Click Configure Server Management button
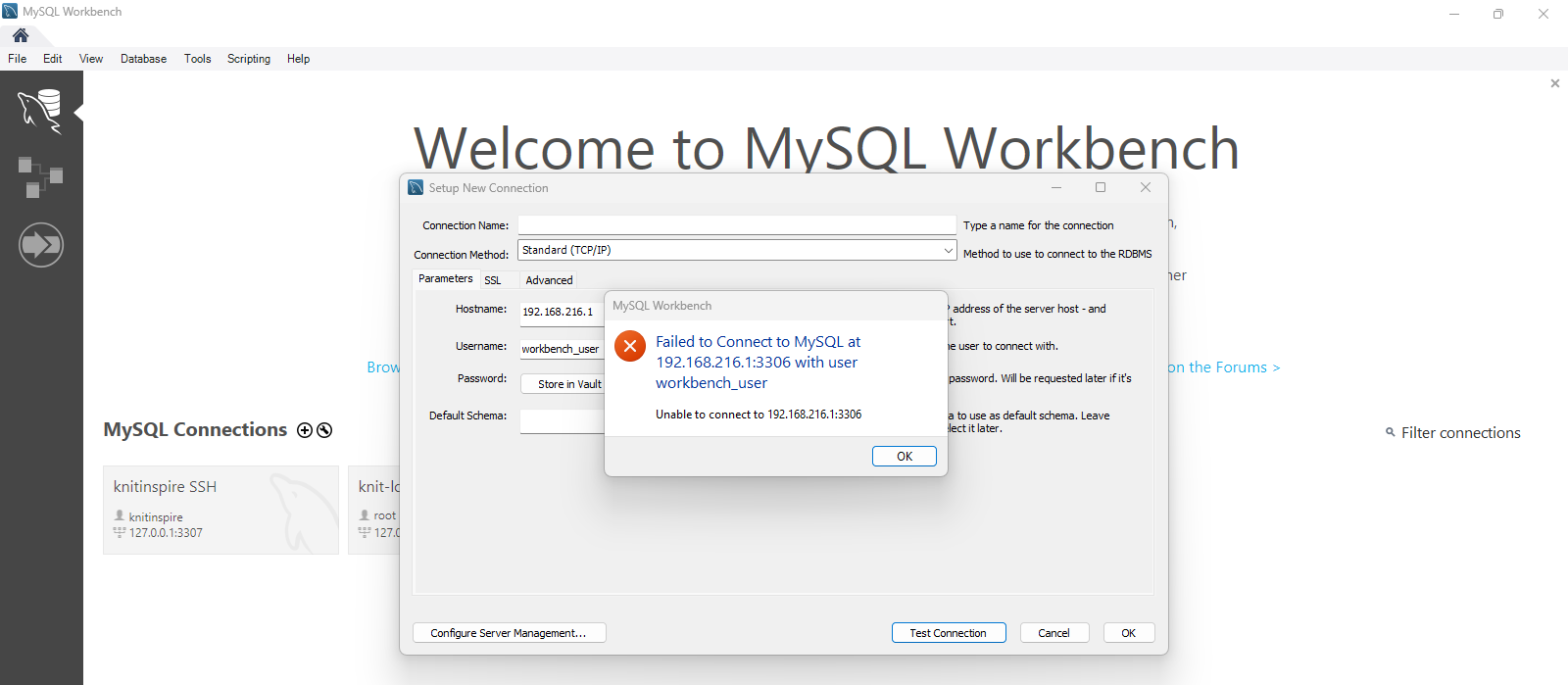This screenshot has height=685, width=1568. click(510, 633)
